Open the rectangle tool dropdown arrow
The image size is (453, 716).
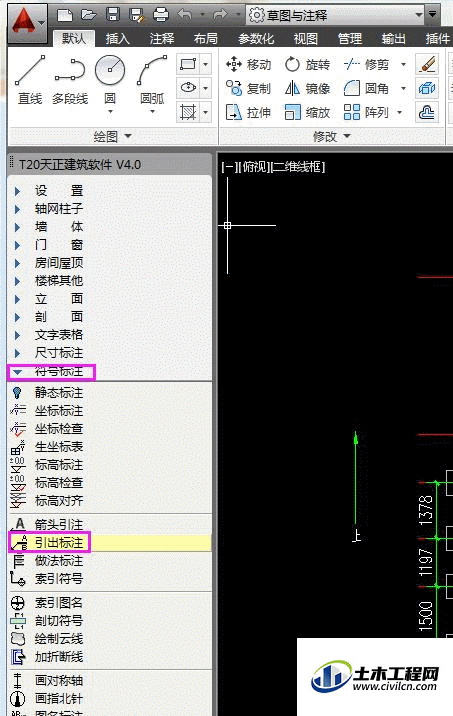206,64
